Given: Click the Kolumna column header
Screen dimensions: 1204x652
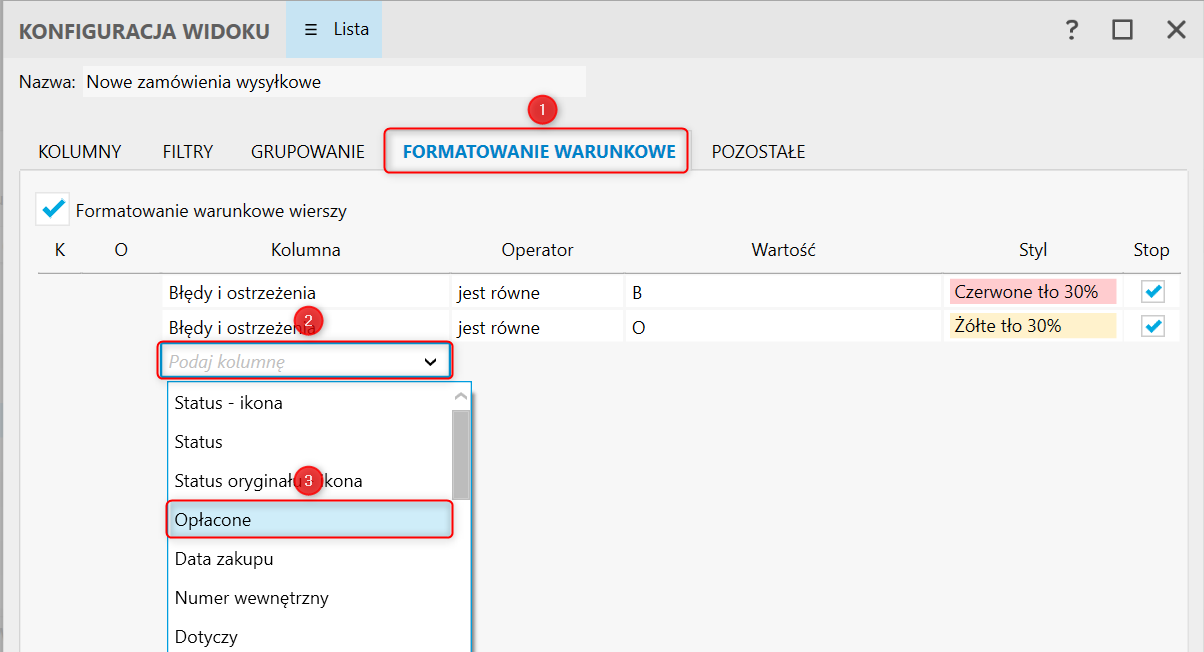Looking at the screenshot, I should (305, 250).
